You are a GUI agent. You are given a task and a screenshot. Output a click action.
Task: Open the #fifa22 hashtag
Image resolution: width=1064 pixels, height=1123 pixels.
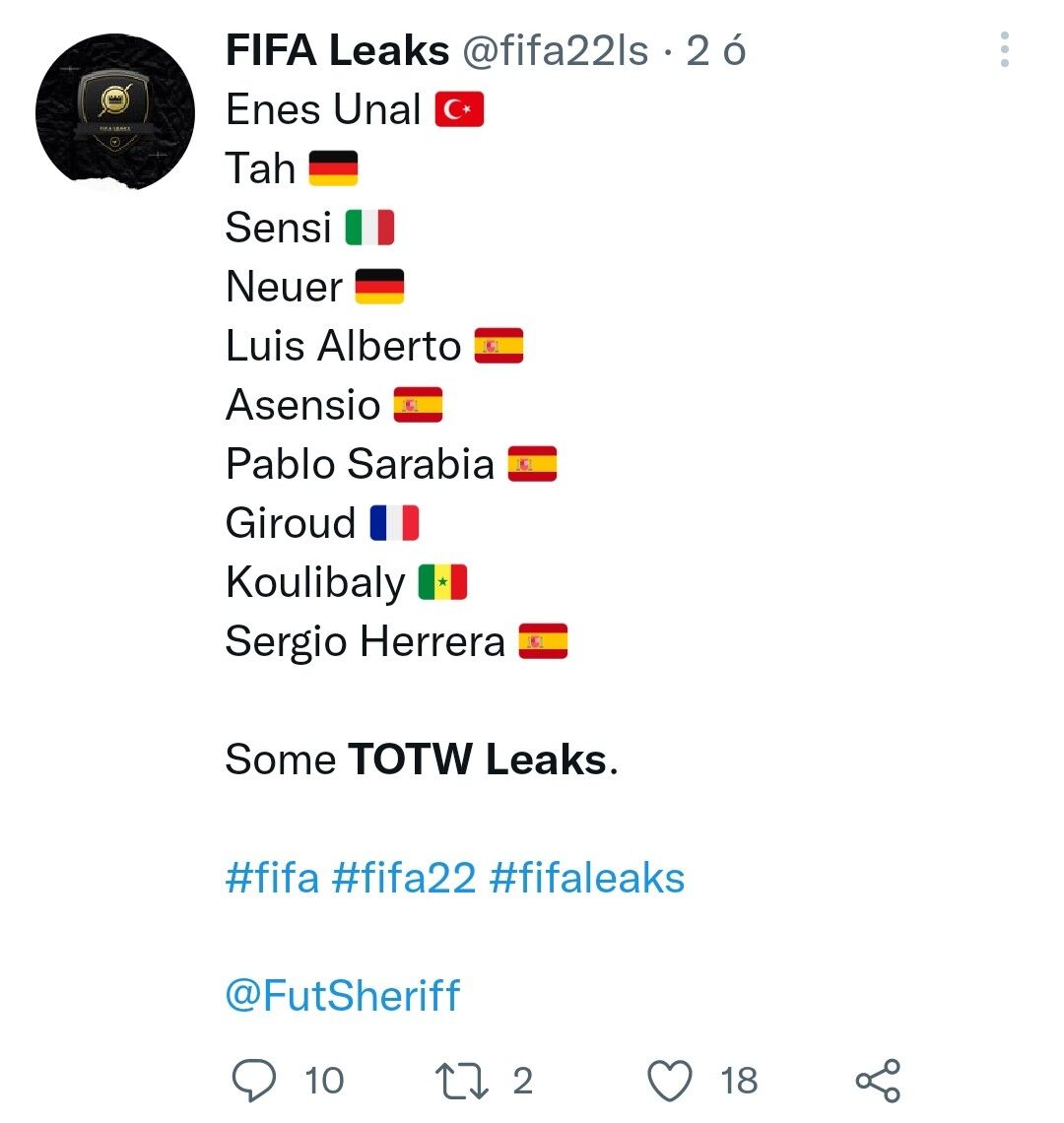(x=404, y=877)
